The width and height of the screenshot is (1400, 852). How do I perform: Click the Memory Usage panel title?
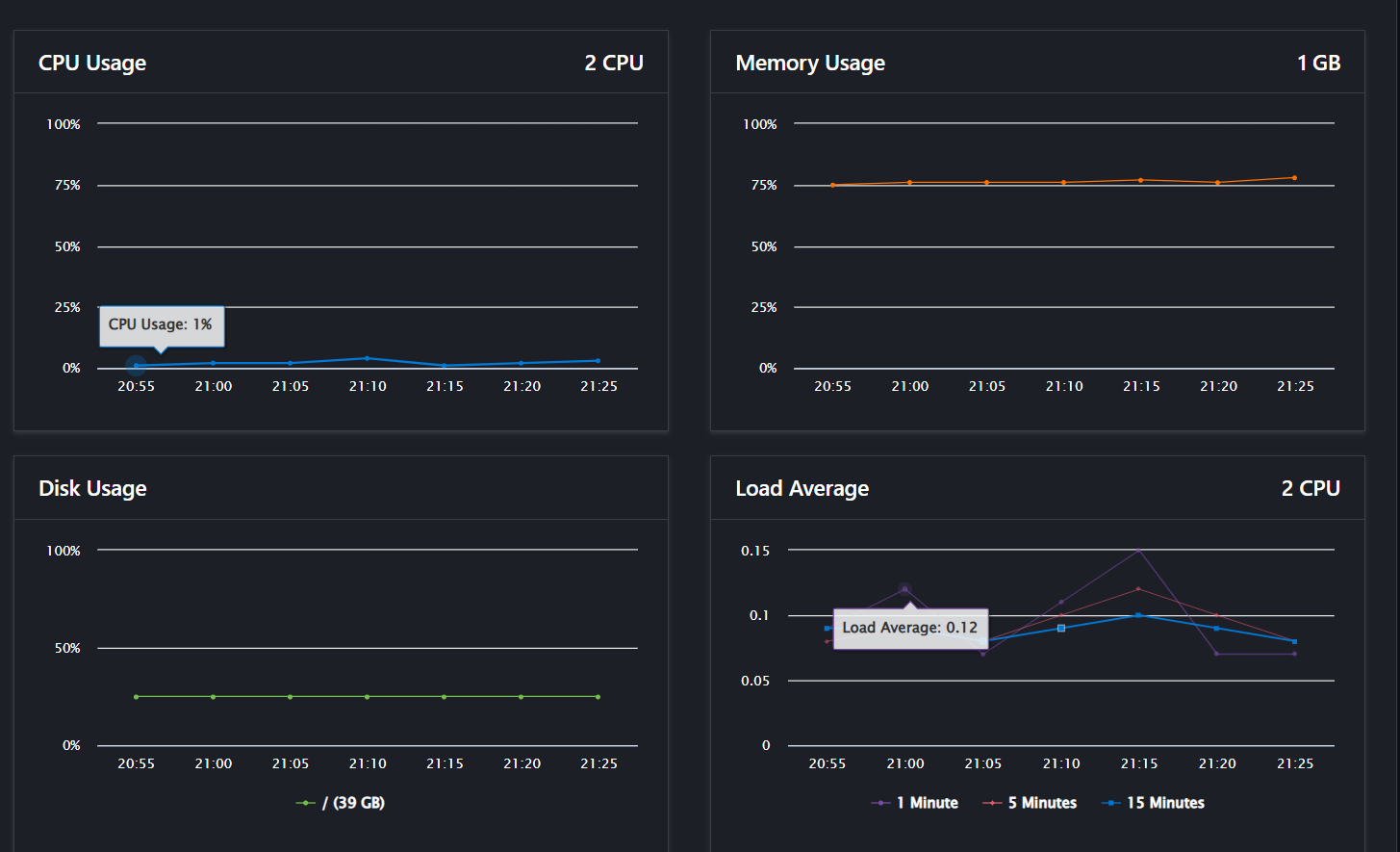[x=809, y=63]
